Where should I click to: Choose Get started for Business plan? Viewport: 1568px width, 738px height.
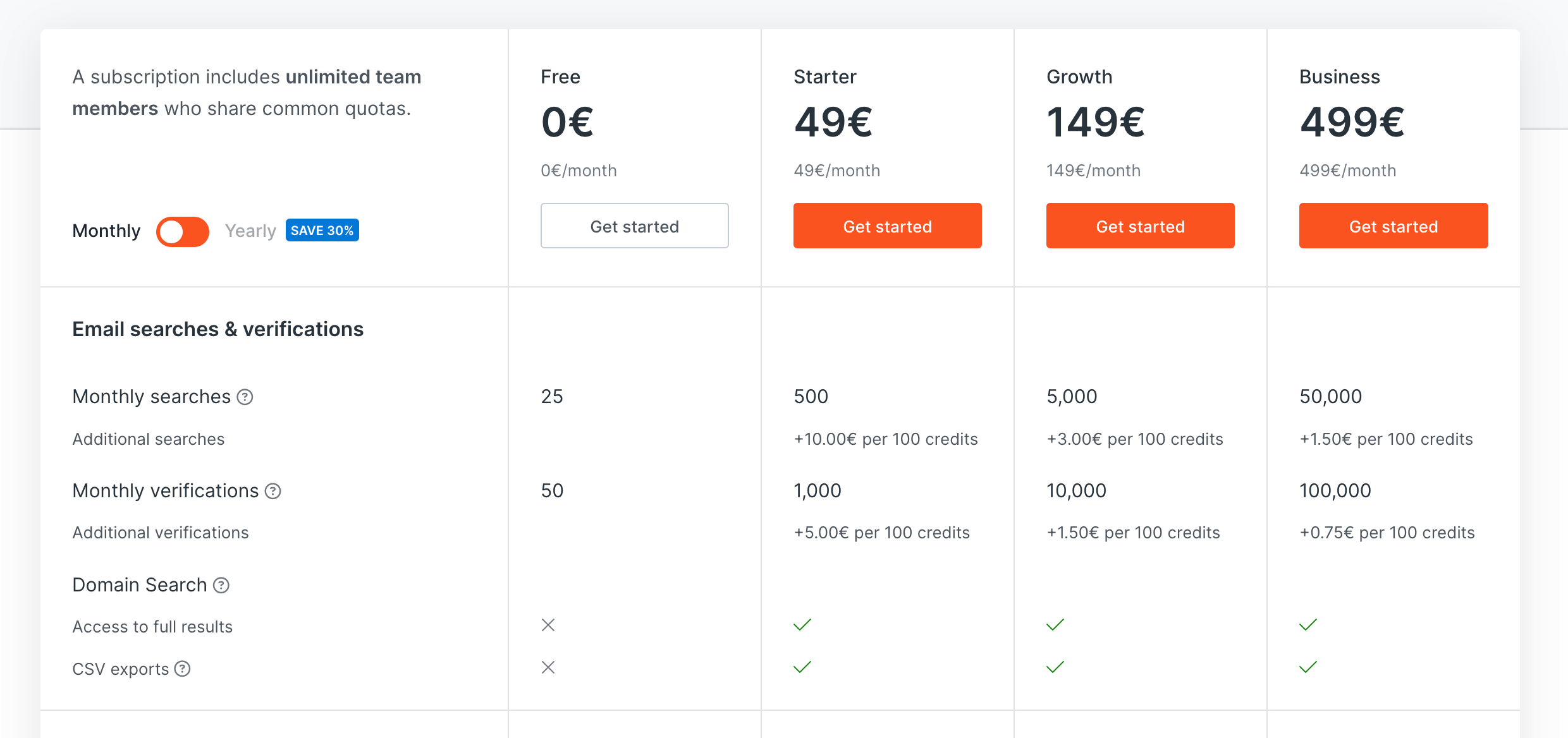(1393, 226)
